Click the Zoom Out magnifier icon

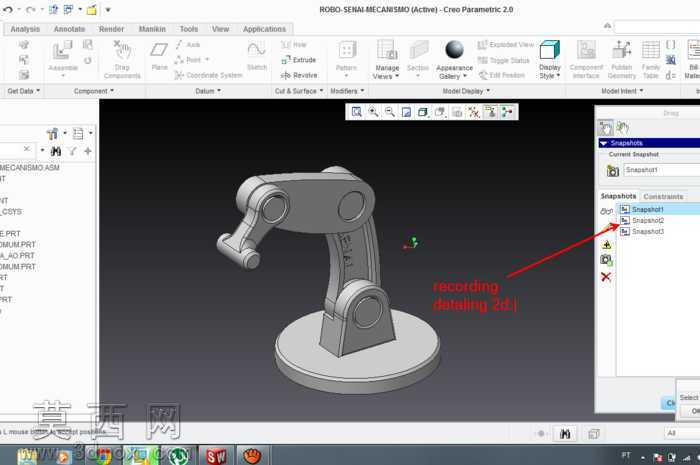pos(389,112)
